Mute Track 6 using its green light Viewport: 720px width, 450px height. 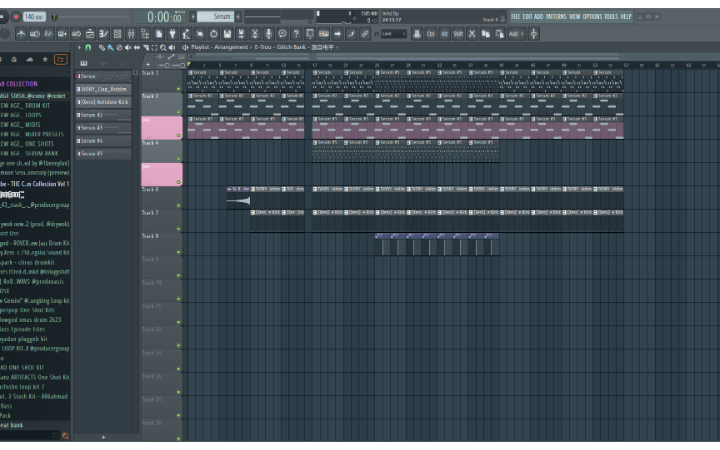click(x=179, y=205)
